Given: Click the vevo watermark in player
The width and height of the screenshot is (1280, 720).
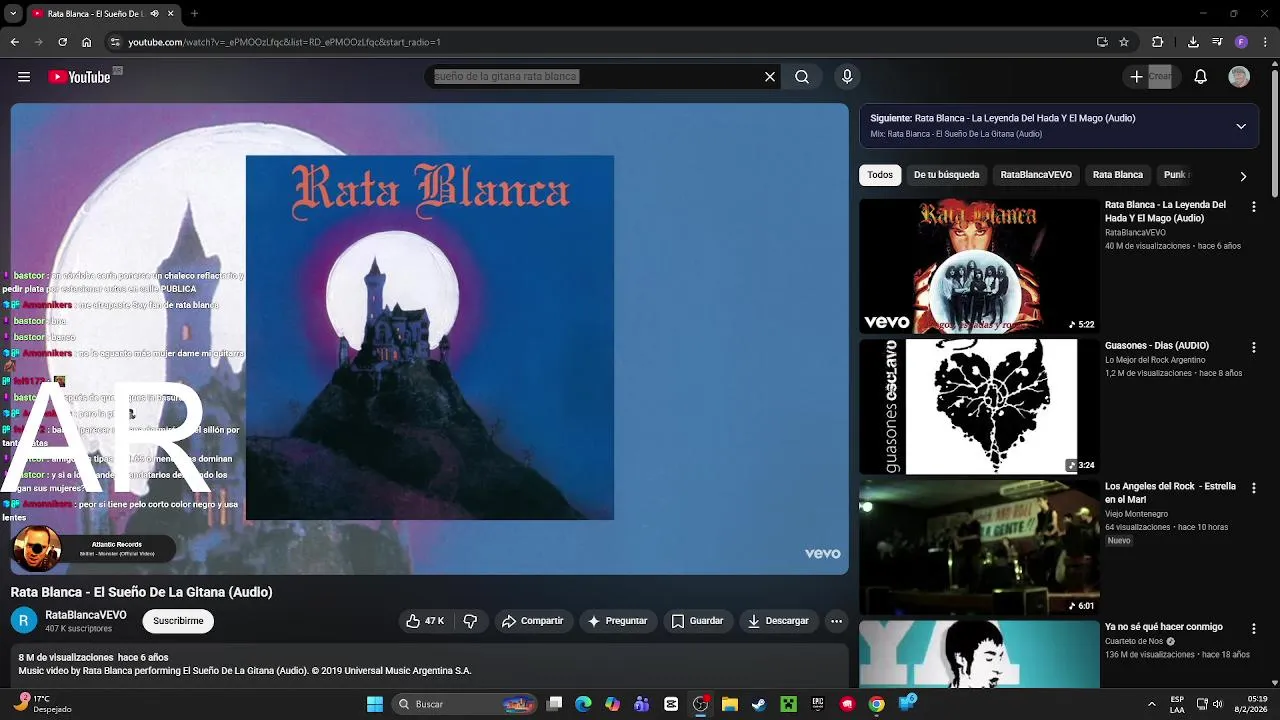Looking at the screenshot, I should tap(822, 554).
